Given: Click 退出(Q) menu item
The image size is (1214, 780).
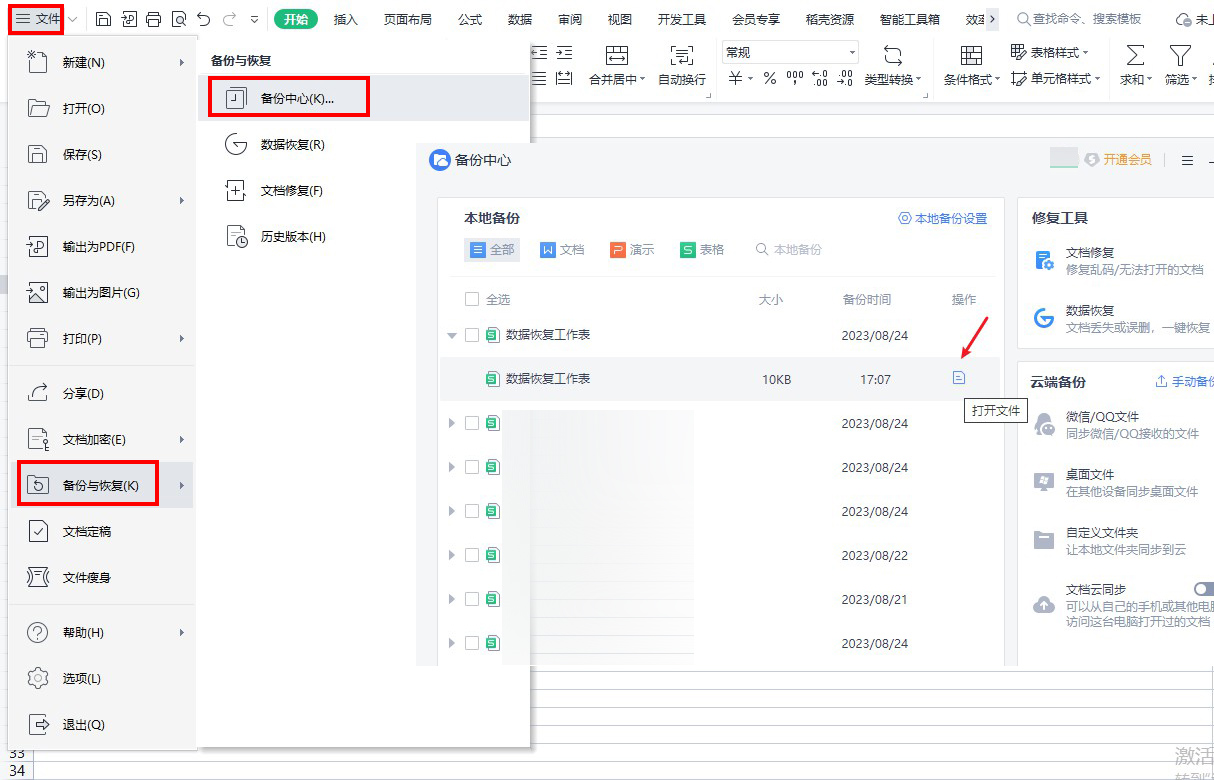Looking at the screenshot, I should [101, 724].
